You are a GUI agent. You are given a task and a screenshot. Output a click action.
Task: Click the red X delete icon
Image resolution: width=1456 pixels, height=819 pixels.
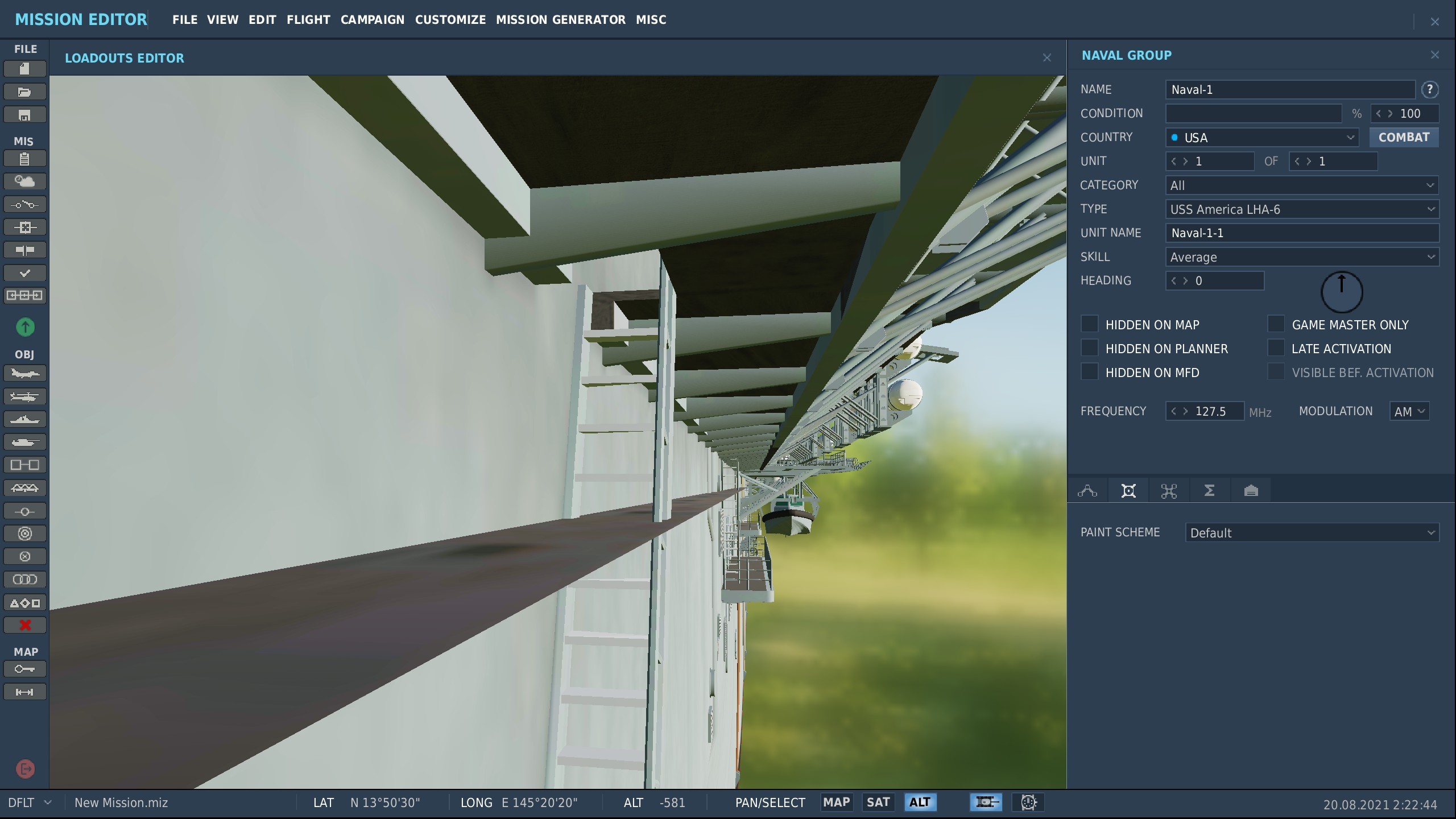coord(24,625)
